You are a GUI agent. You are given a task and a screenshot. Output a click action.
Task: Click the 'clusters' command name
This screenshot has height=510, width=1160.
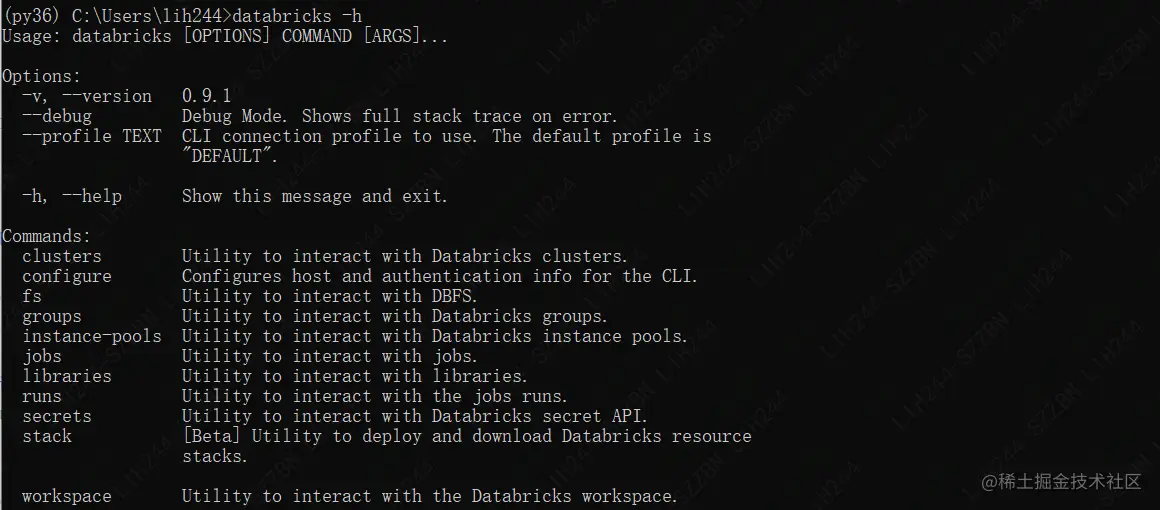(62, 256)
